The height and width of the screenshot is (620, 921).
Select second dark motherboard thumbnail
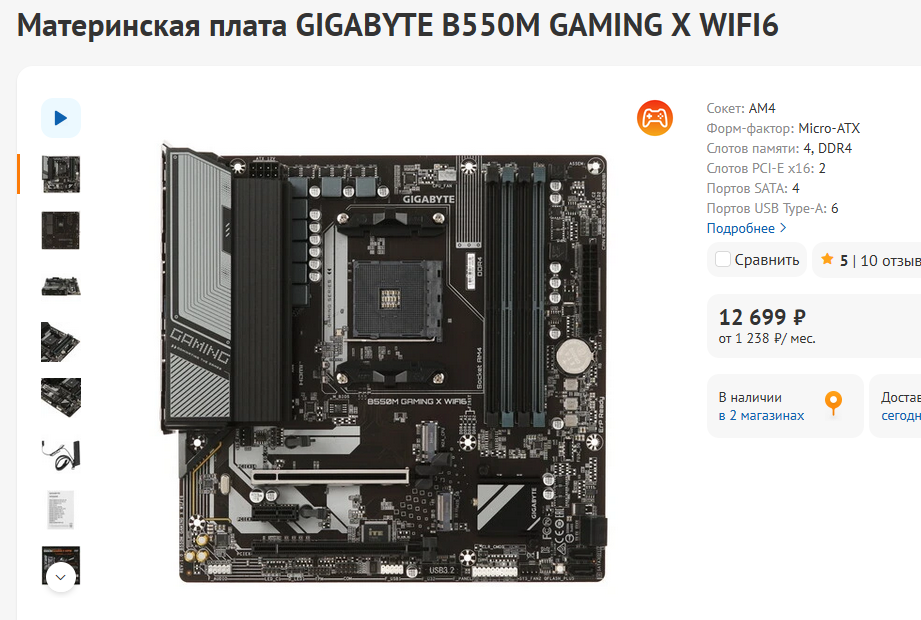pyautogui.click(x=60, y=230)
